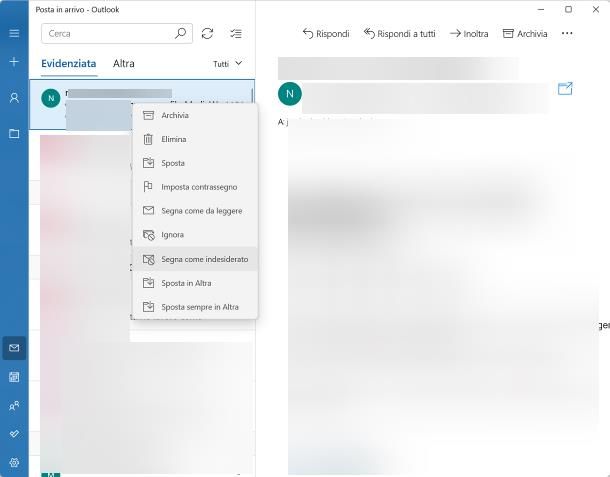The image size is (610, 477).
Task: Open the accounts person icon in sidebar
Action: 14,98
